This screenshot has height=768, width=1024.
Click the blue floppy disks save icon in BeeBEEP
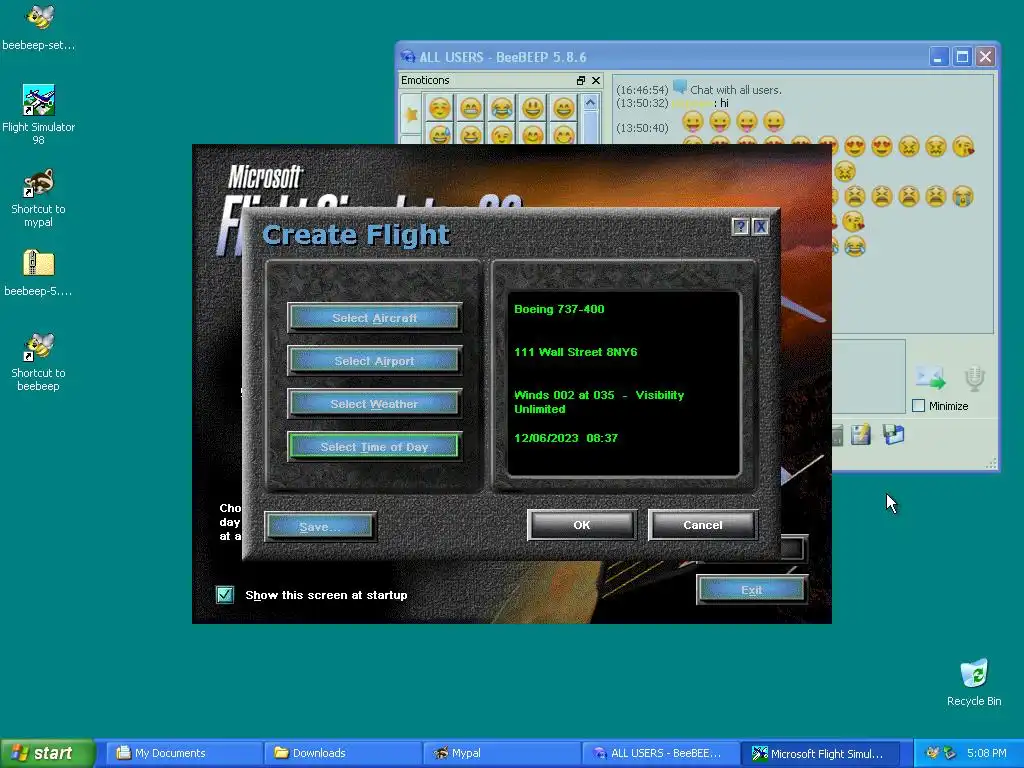tap(893, 434)
